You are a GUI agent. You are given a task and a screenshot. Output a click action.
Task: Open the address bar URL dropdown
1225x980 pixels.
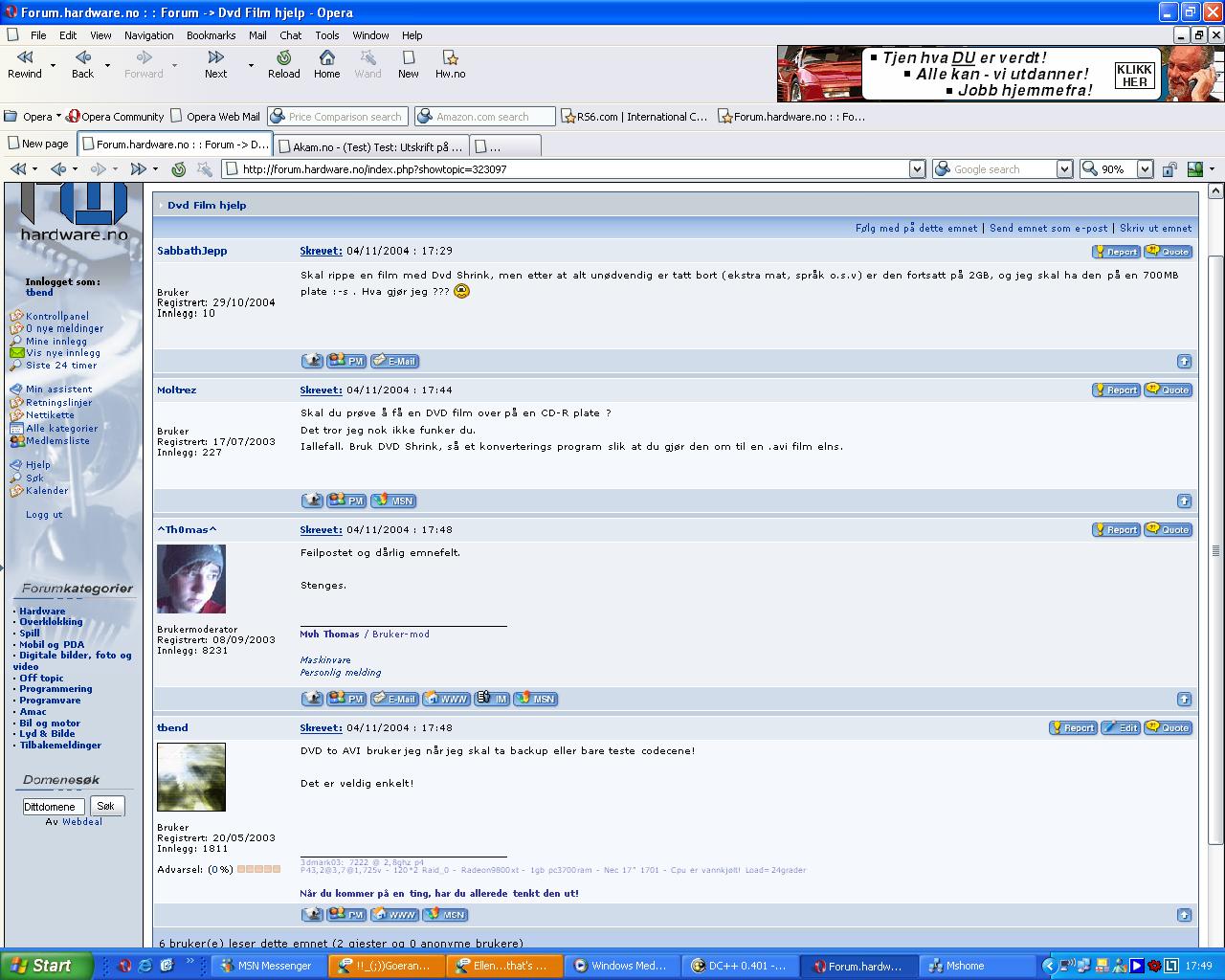[917, 169]
